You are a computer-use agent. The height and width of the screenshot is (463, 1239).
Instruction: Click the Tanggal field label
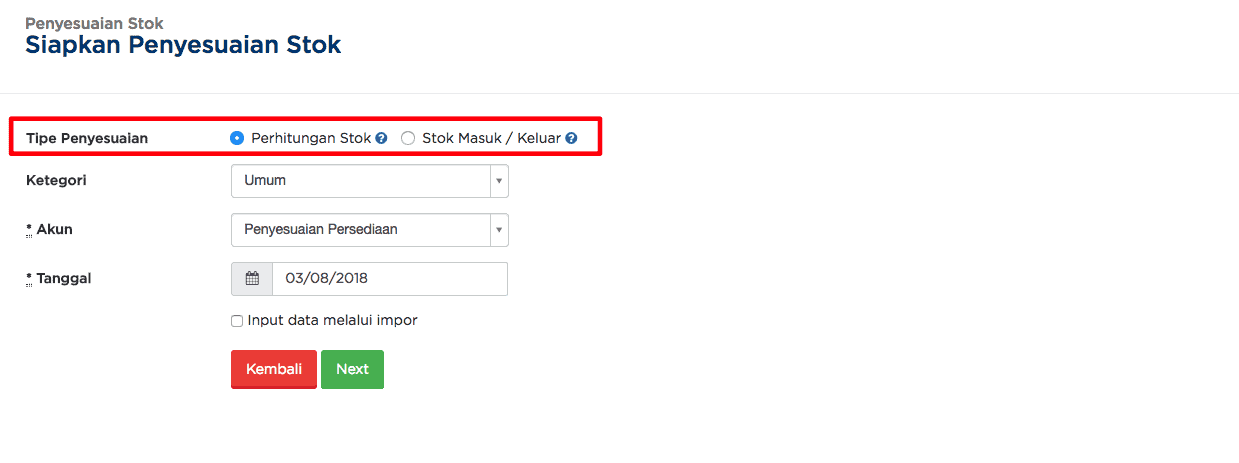59,279
